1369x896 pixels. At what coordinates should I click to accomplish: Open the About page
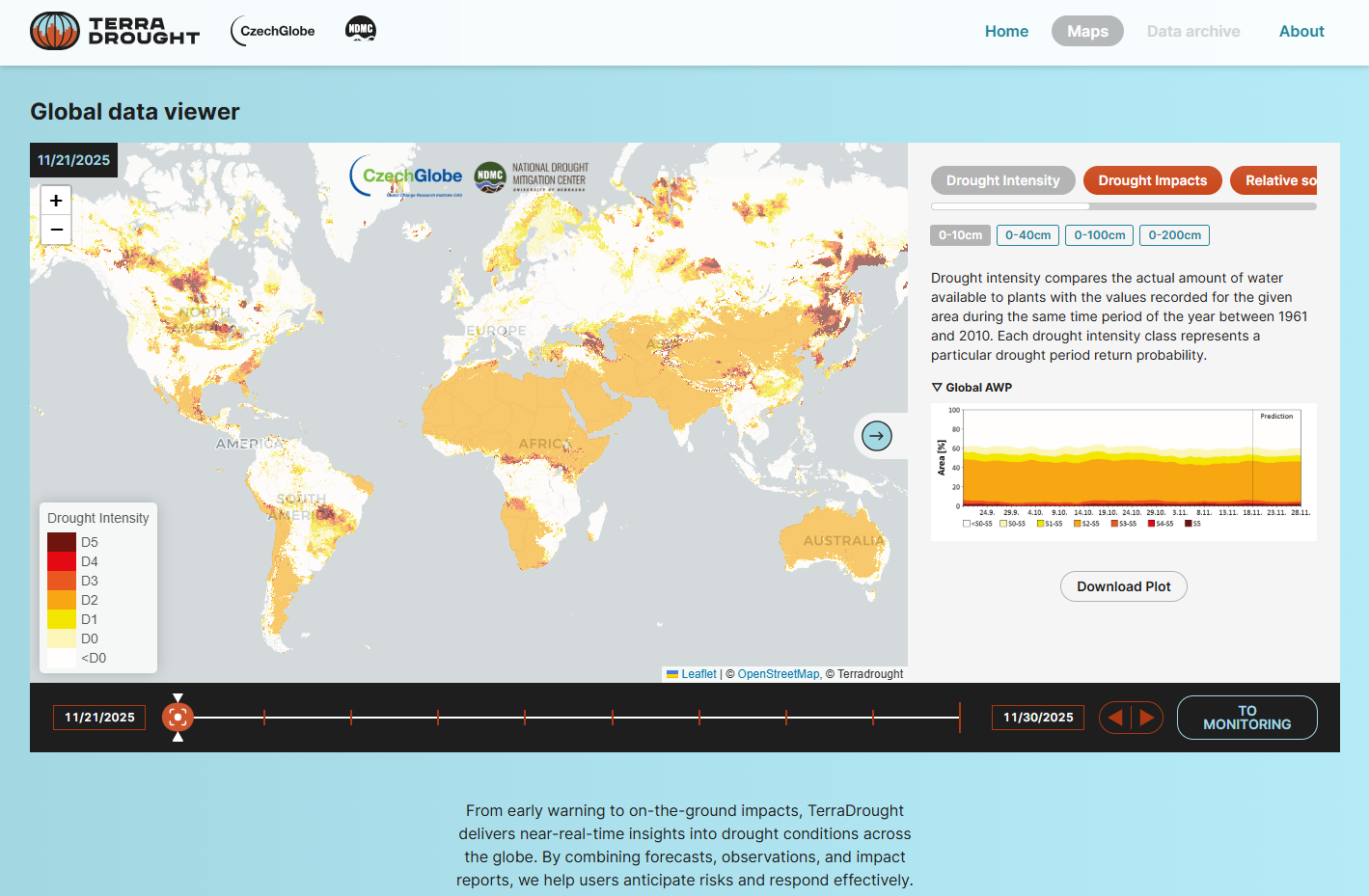click(1301, 32)
